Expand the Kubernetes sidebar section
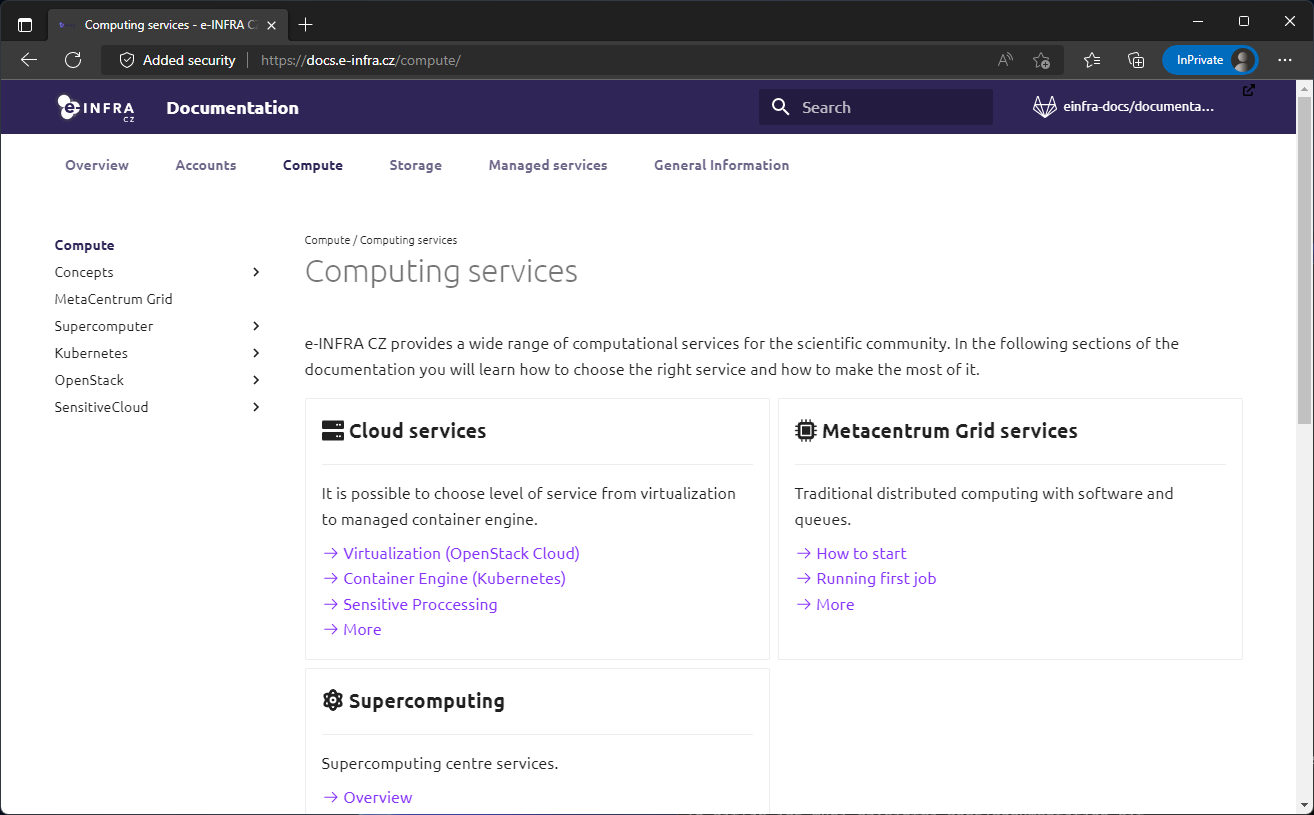1314x815 pixels. (x=256, y=353)
